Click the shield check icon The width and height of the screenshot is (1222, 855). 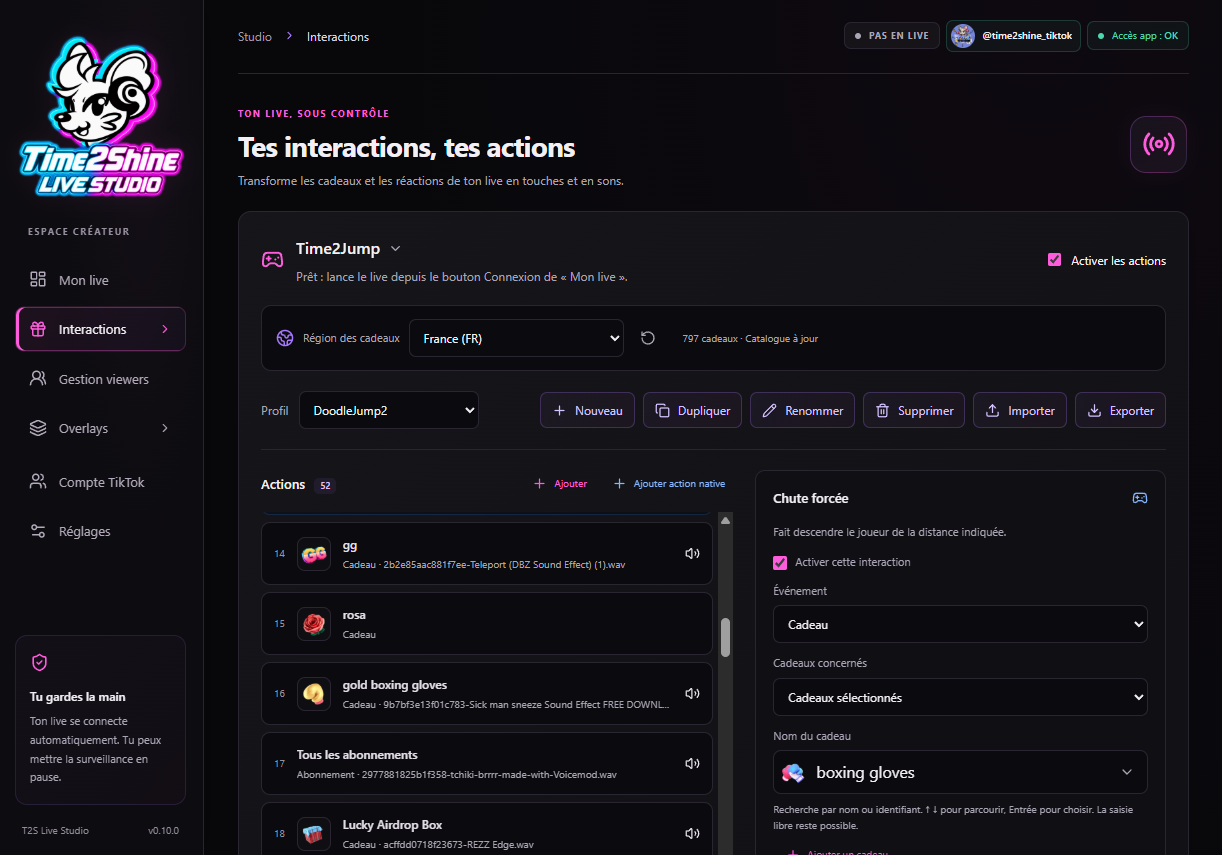pyautogui.click(x=40, y=662)
